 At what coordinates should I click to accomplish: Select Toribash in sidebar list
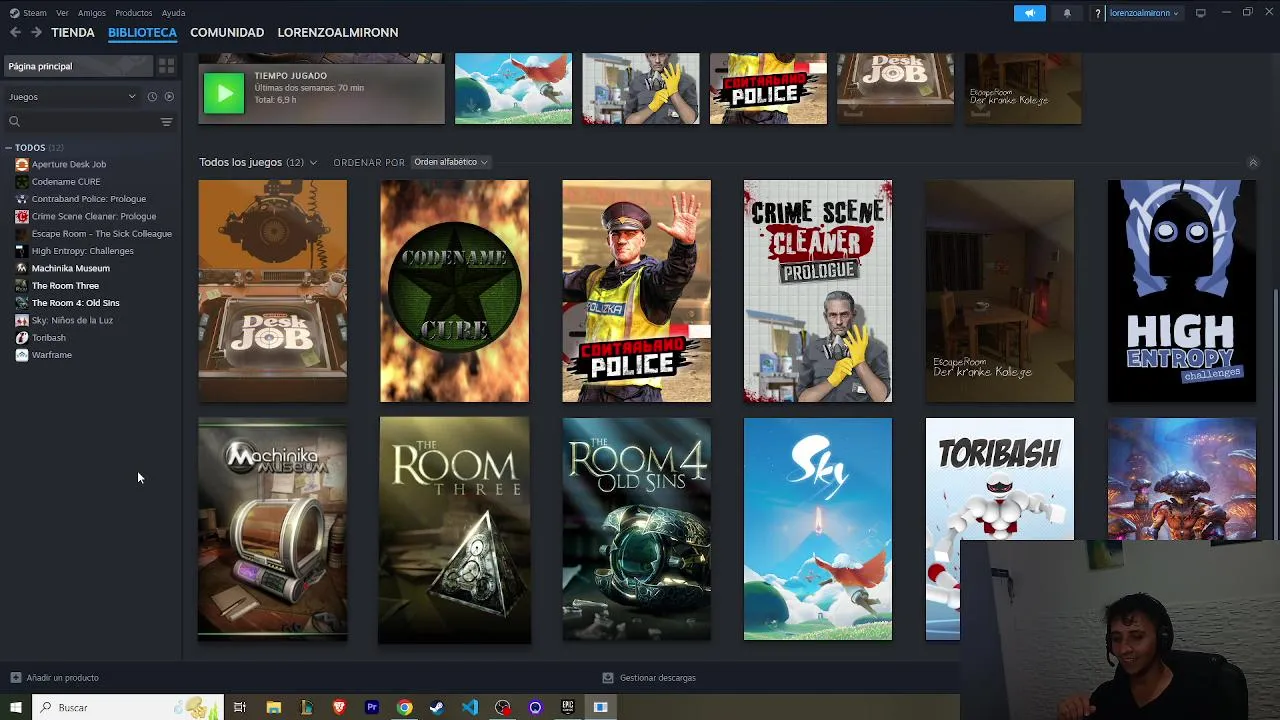48,338
